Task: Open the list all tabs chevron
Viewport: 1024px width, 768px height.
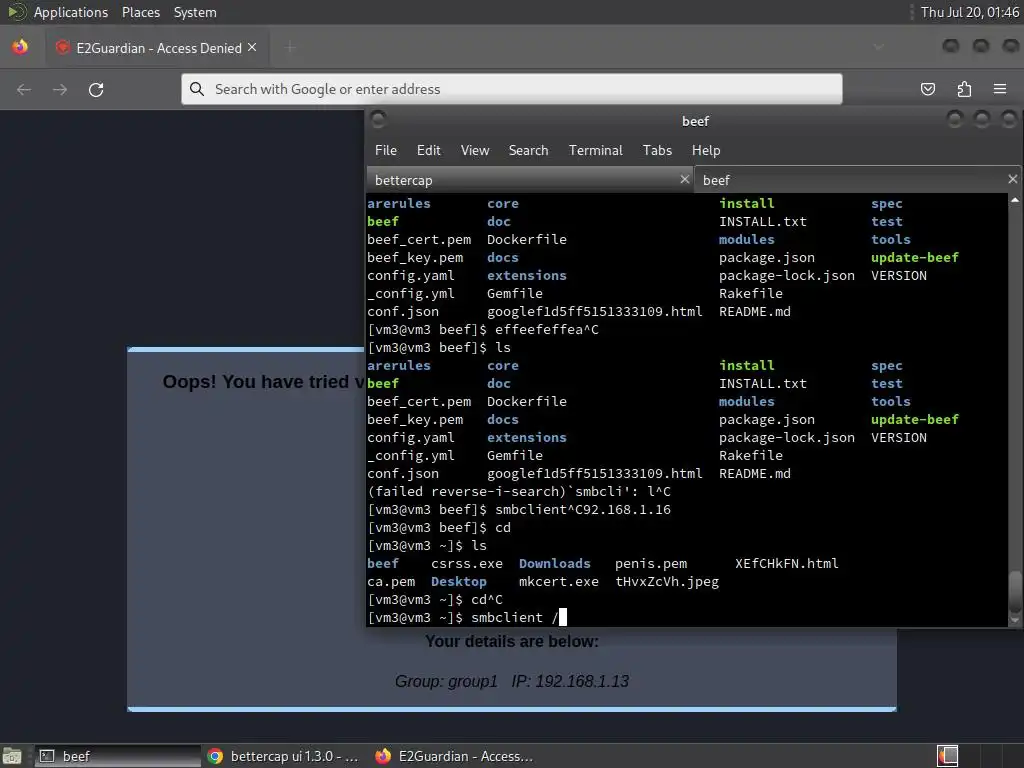Action: (878, 47)
